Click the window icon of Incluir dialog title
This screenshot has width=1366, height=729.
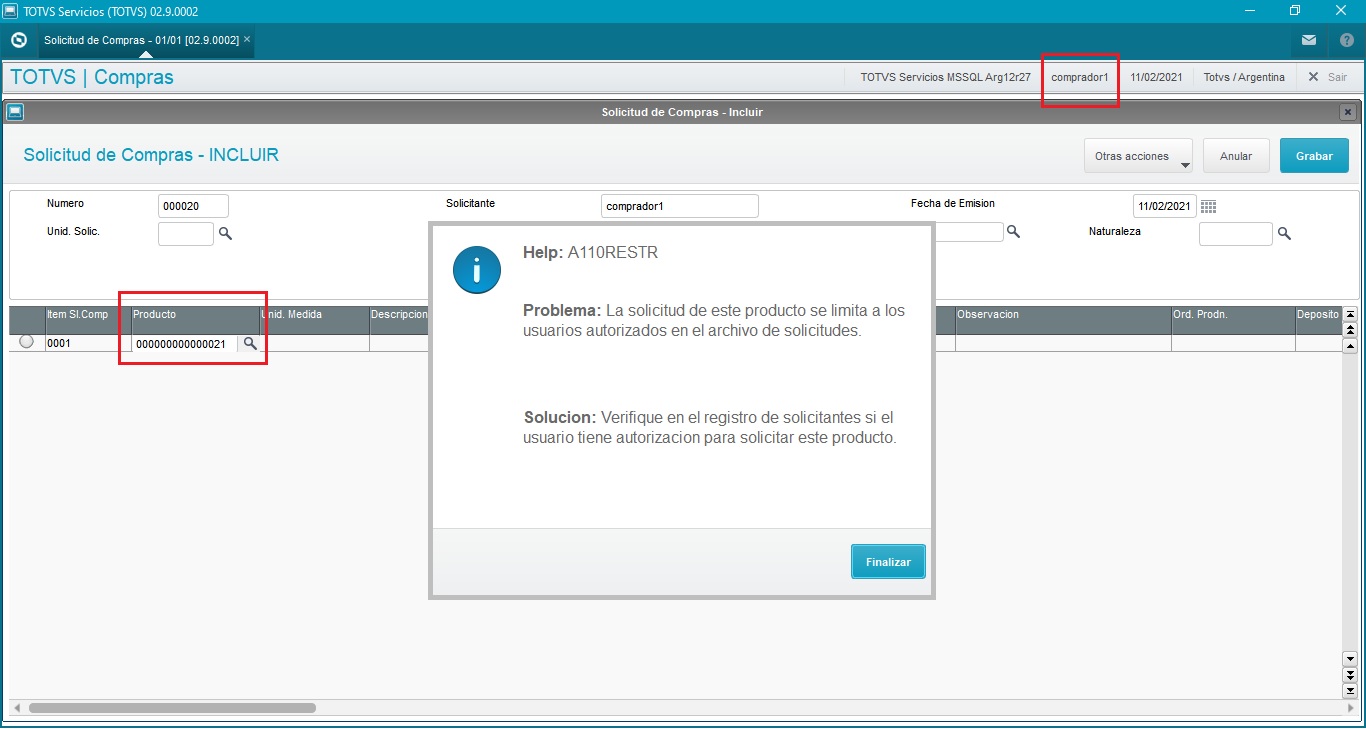coord(15,112)
